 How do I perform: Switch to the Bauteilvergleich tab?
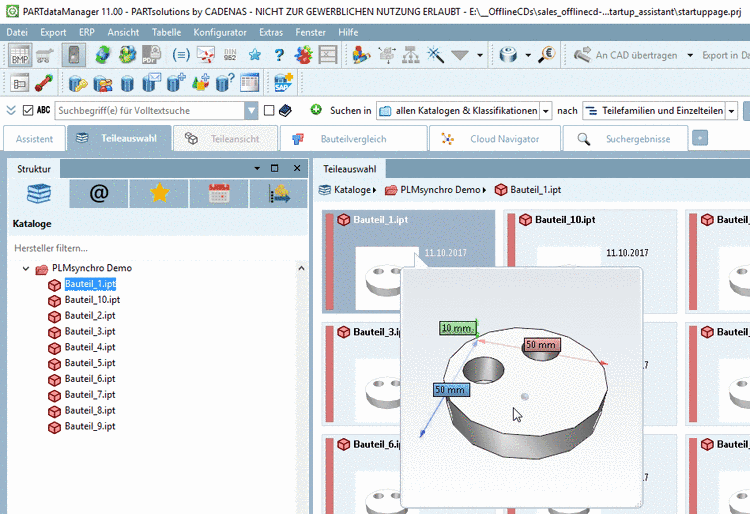click(353, 139)
